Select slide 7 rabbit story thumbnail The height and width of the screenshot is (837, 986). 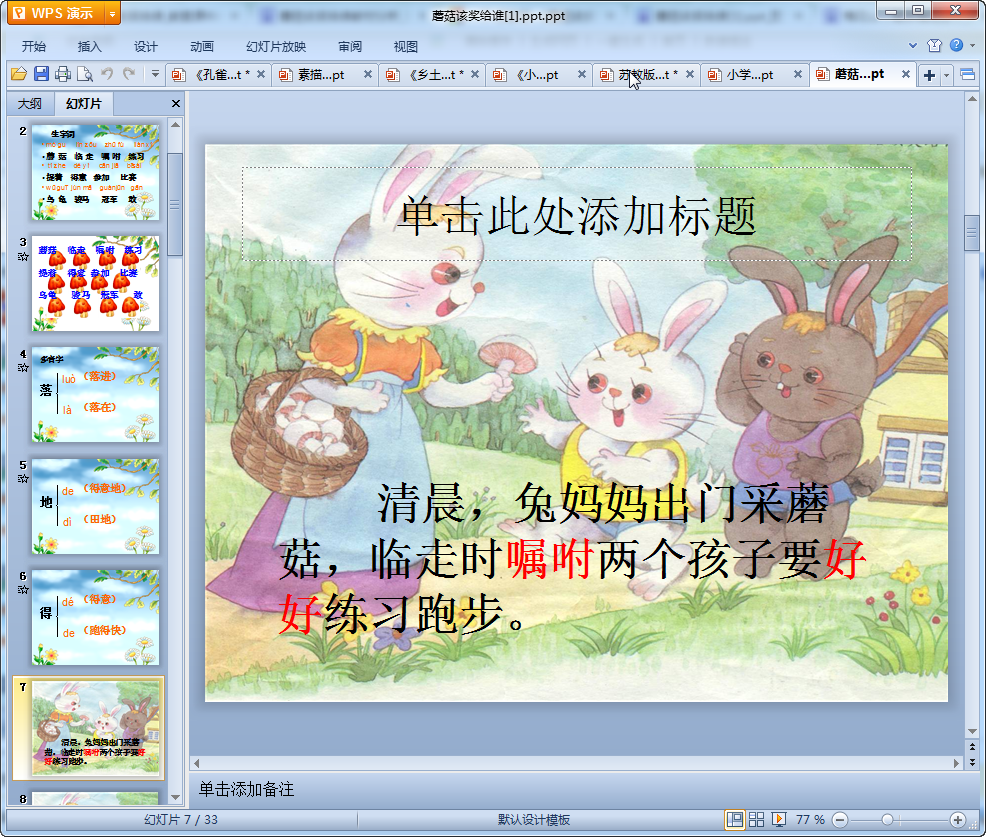tap(96, 729)
